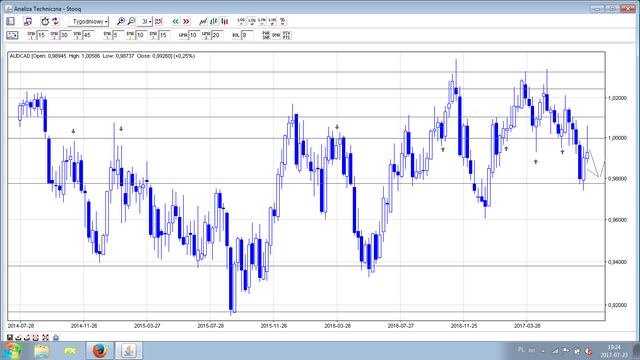The height and width of the screenshot is (360, 640).
Task: Open File Explorer from taskbar
Action: (42, 351)
